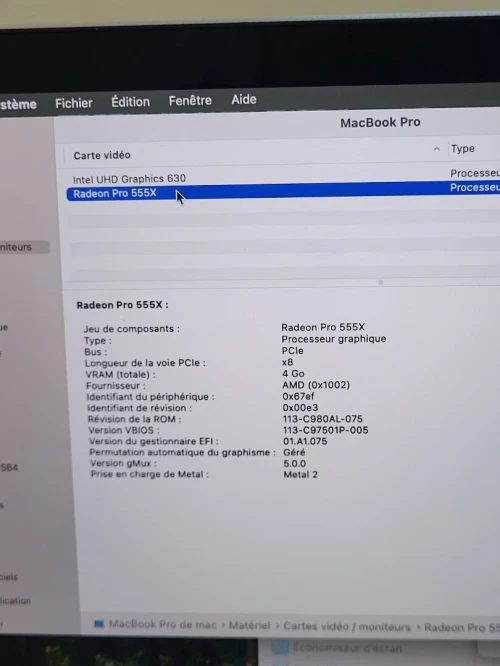500x666 pixels.
Task: Click the EFI driver version 01.A1.075
Action: click(x=305, y=441)
